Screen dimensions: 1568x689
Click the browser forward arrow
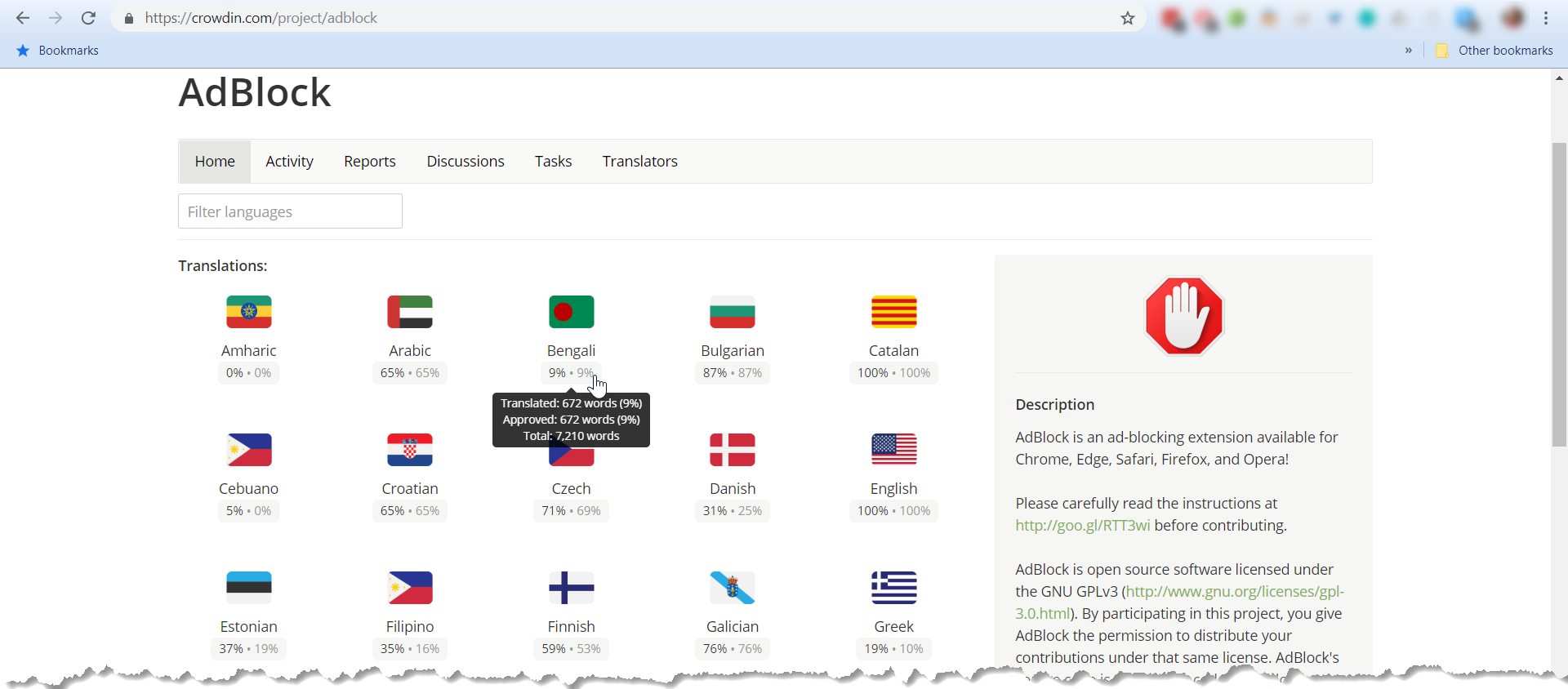56,18
